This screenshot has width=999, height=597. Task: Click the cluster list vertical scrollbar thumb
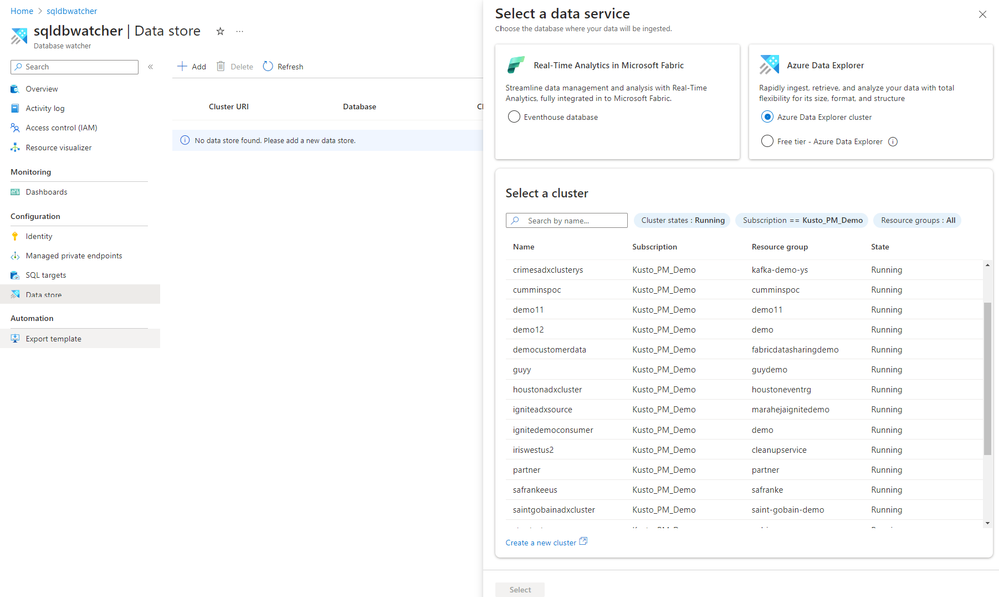coord(988,378)
